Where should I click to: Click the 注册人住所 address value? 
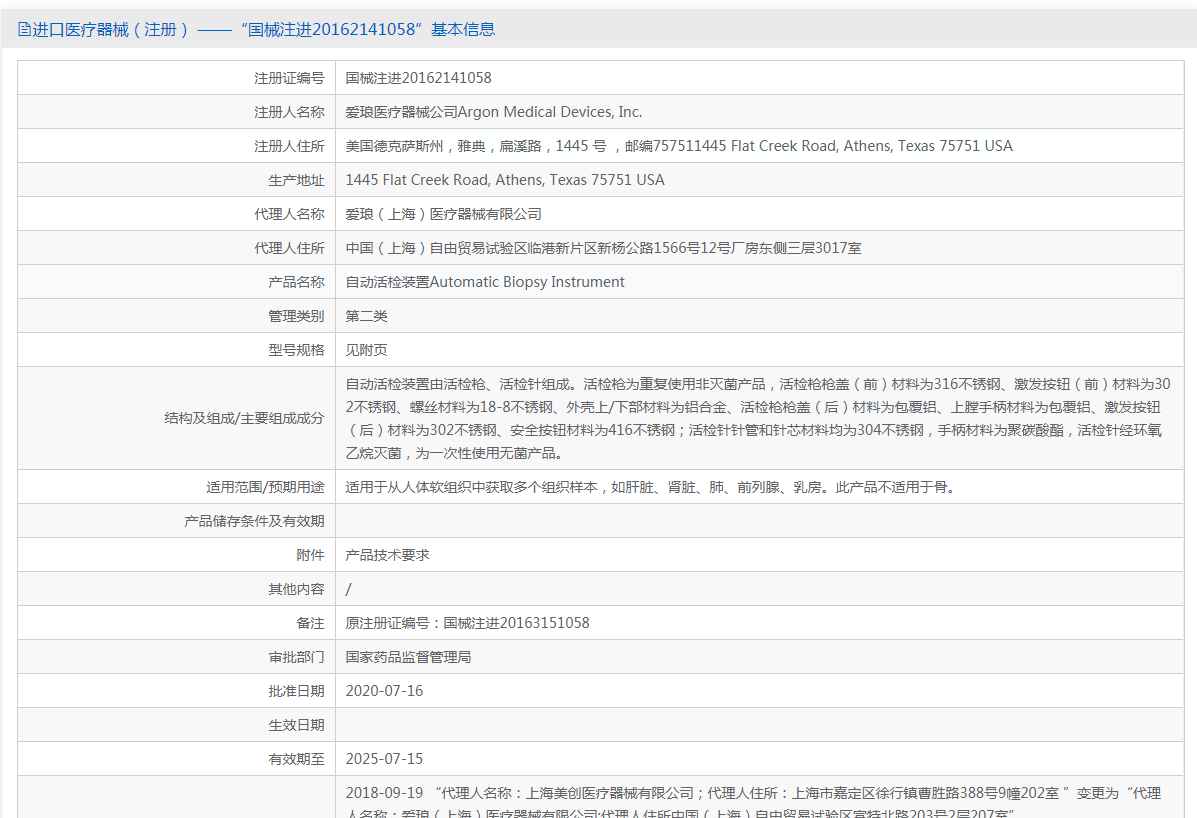(678, 146)
